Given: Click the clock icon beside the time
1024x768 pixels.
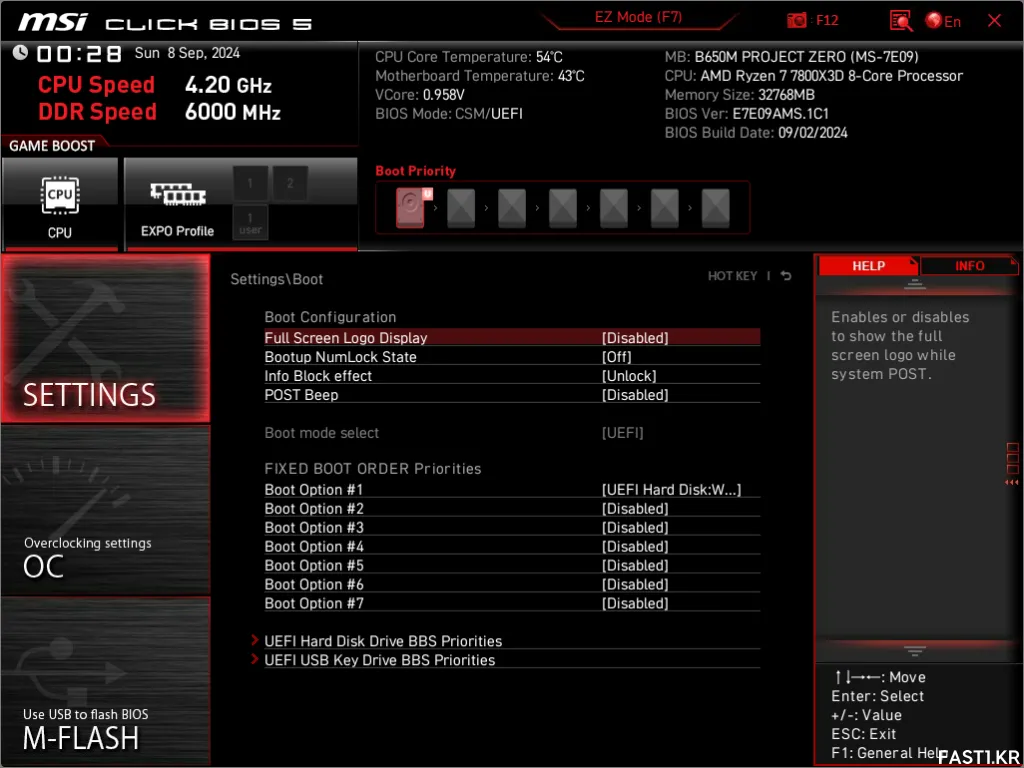Looking at the screenshot, I should [20, 52].
